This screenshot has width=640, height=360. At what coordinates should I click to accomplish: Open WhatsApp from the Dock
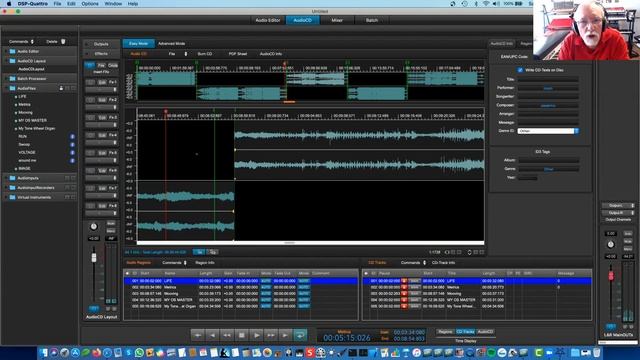click(x=139, y=353)
